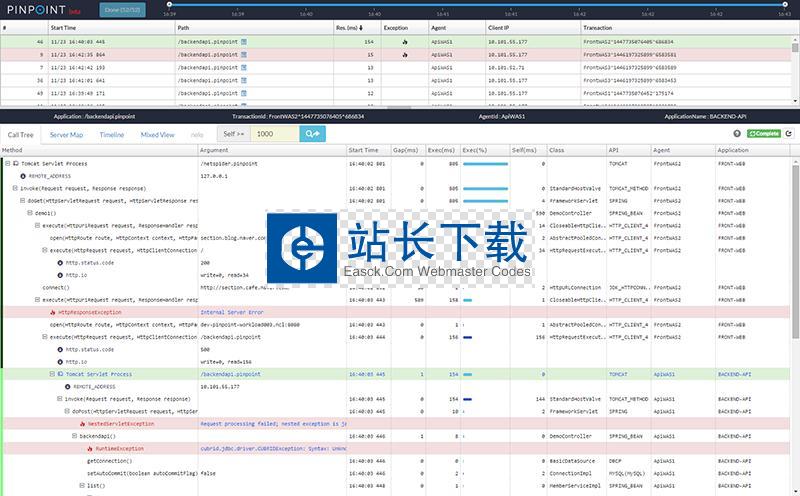Collapse the doGet HttpServletRequest tree node
The image size is (800, 496).
(x=23, y=200)
